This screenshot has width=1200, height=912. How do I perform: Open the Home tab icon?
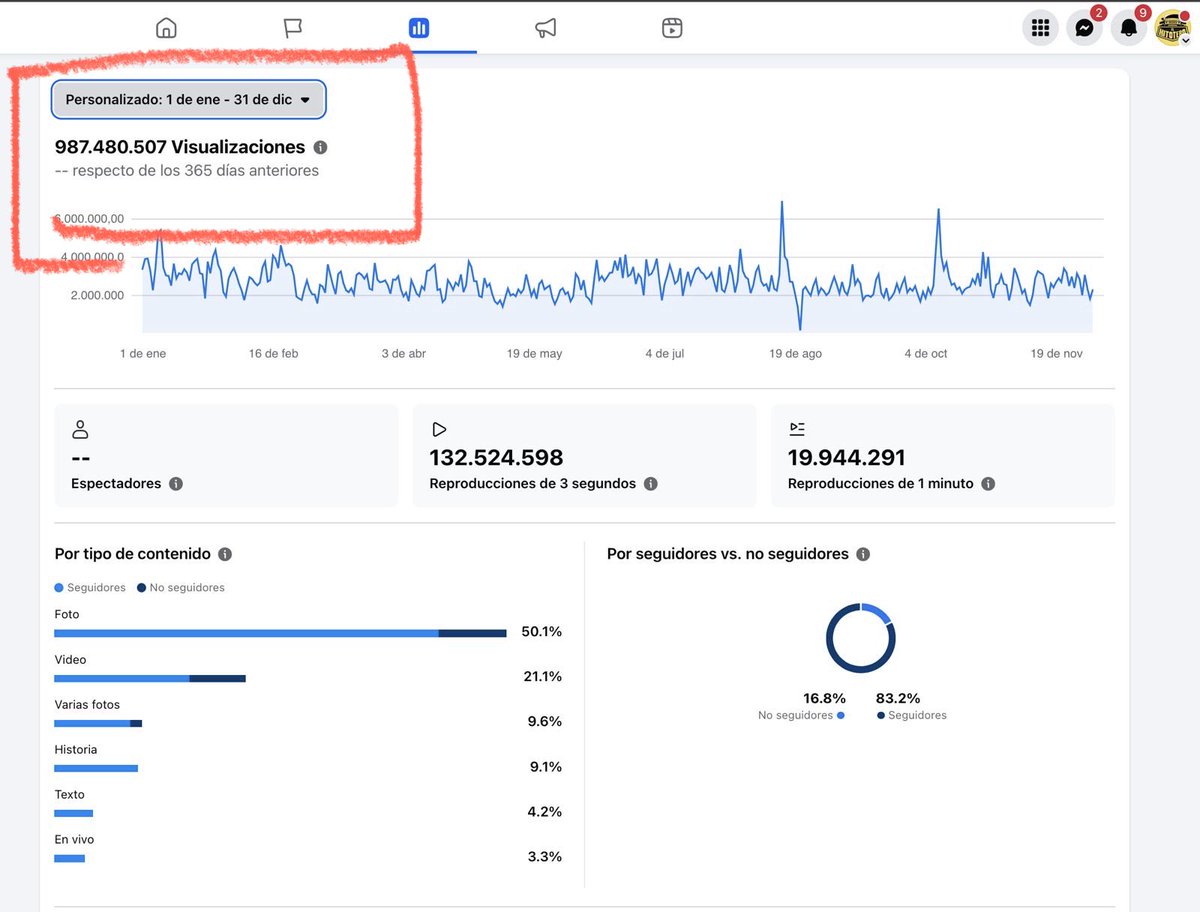coord(166,28)
